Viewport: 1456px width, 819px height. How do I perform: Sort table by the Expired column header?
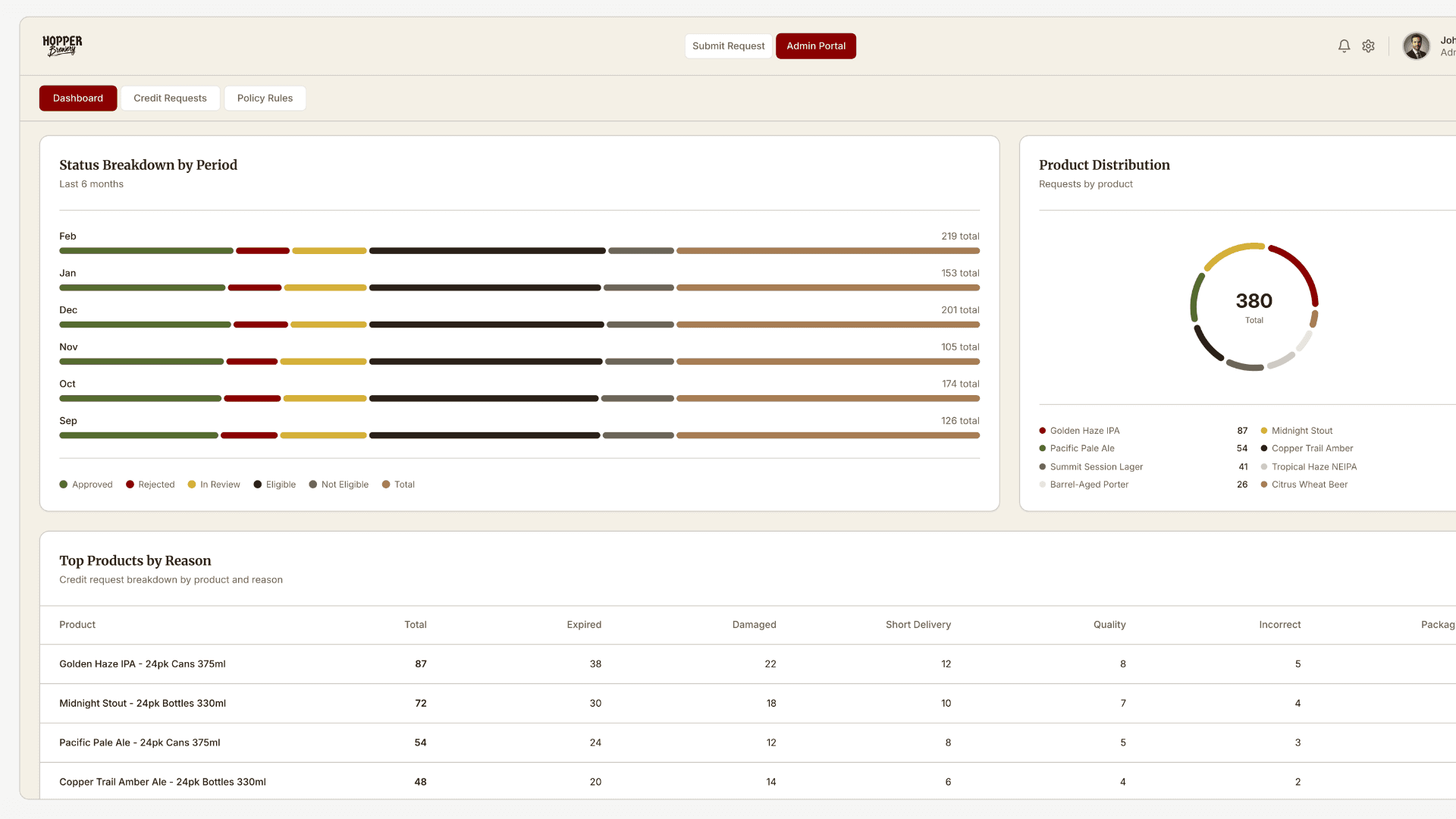[584, 625]
